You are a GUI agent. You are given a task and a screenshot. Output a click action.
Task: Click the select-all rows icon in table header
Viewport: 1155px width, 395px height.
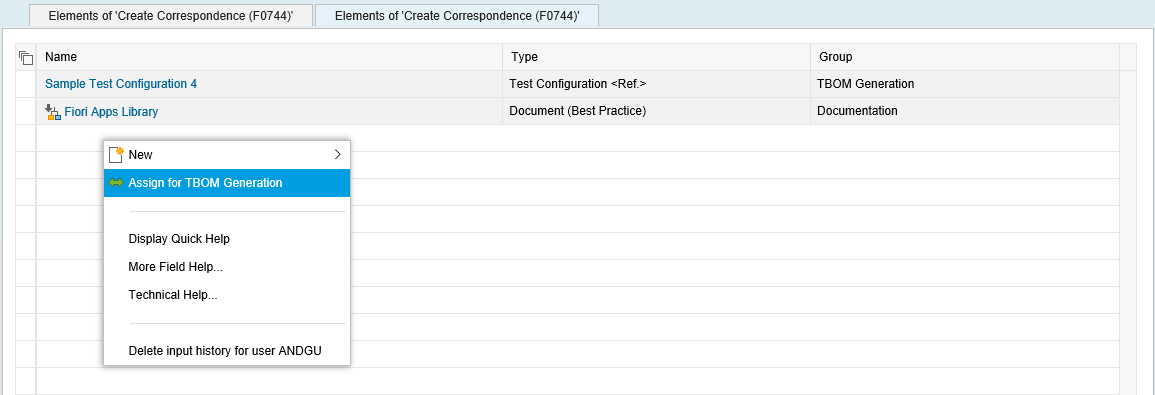pos(26,57)
